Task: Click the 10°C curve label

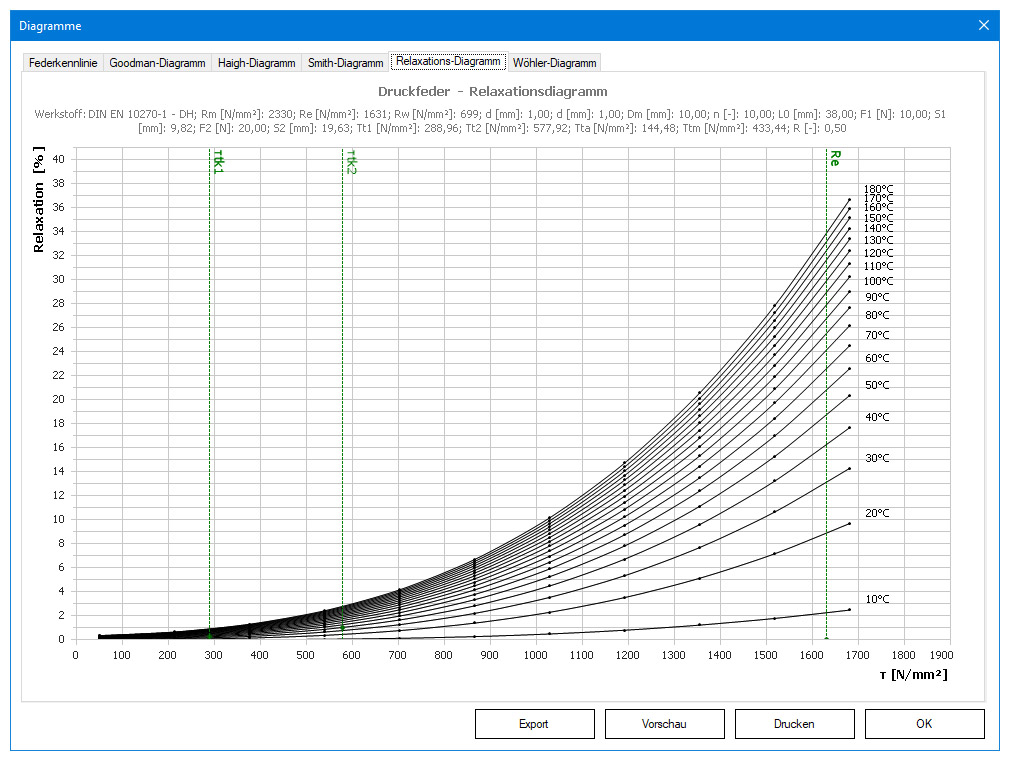Action: [x=877, y=600]
